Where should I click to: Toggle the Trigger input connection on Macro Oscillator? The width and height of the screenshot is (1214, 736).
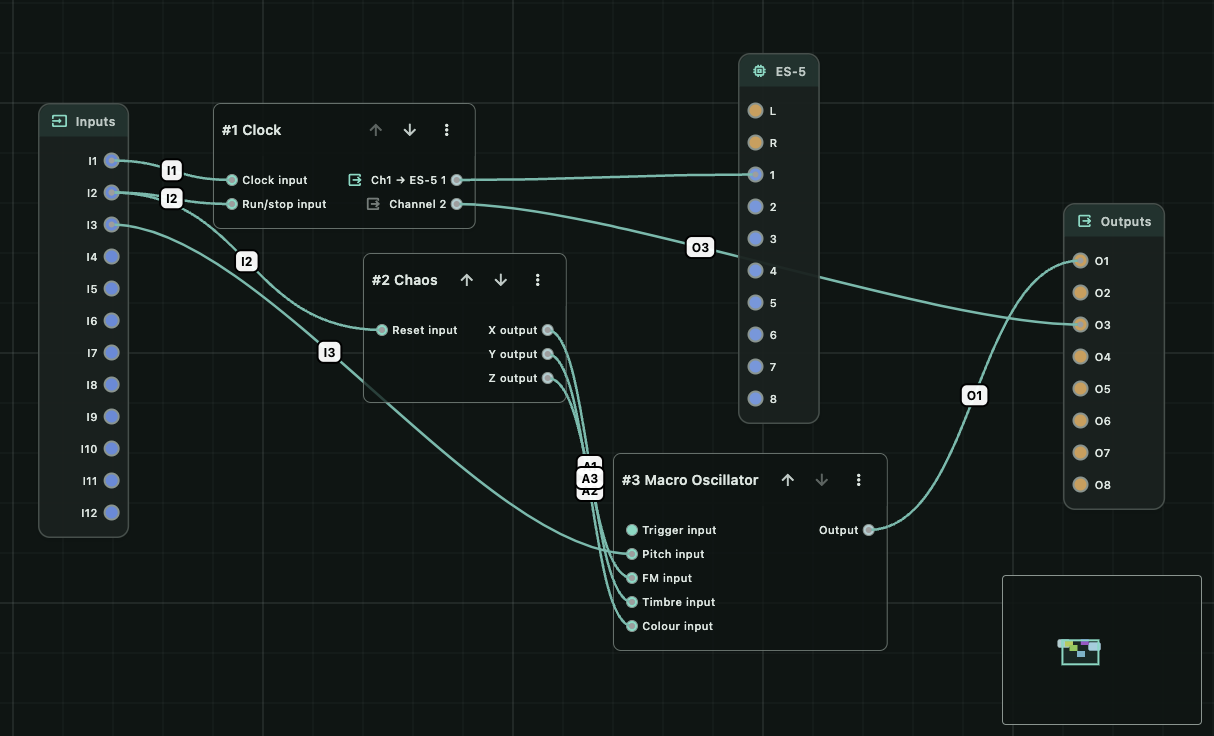631,530
